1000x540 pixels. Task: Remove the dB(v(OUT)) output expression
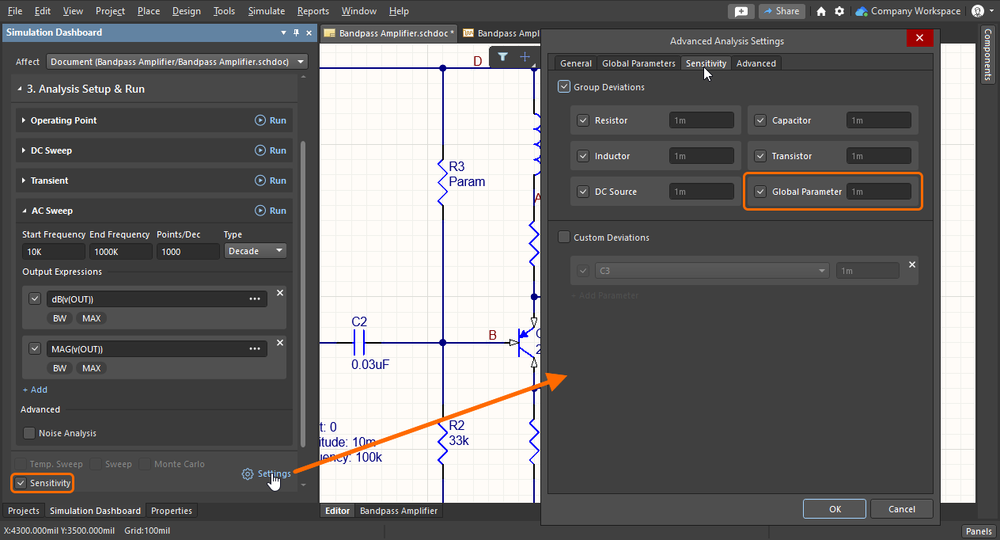pos(280,293)
